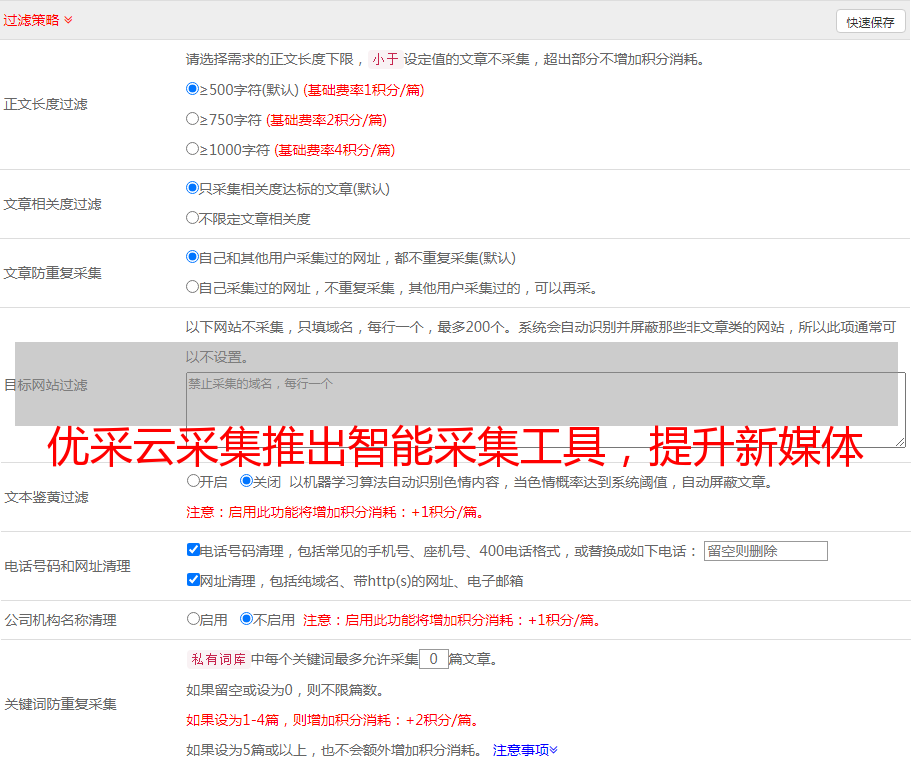Toggle the 网址清理 checkbox

(194, 580)
